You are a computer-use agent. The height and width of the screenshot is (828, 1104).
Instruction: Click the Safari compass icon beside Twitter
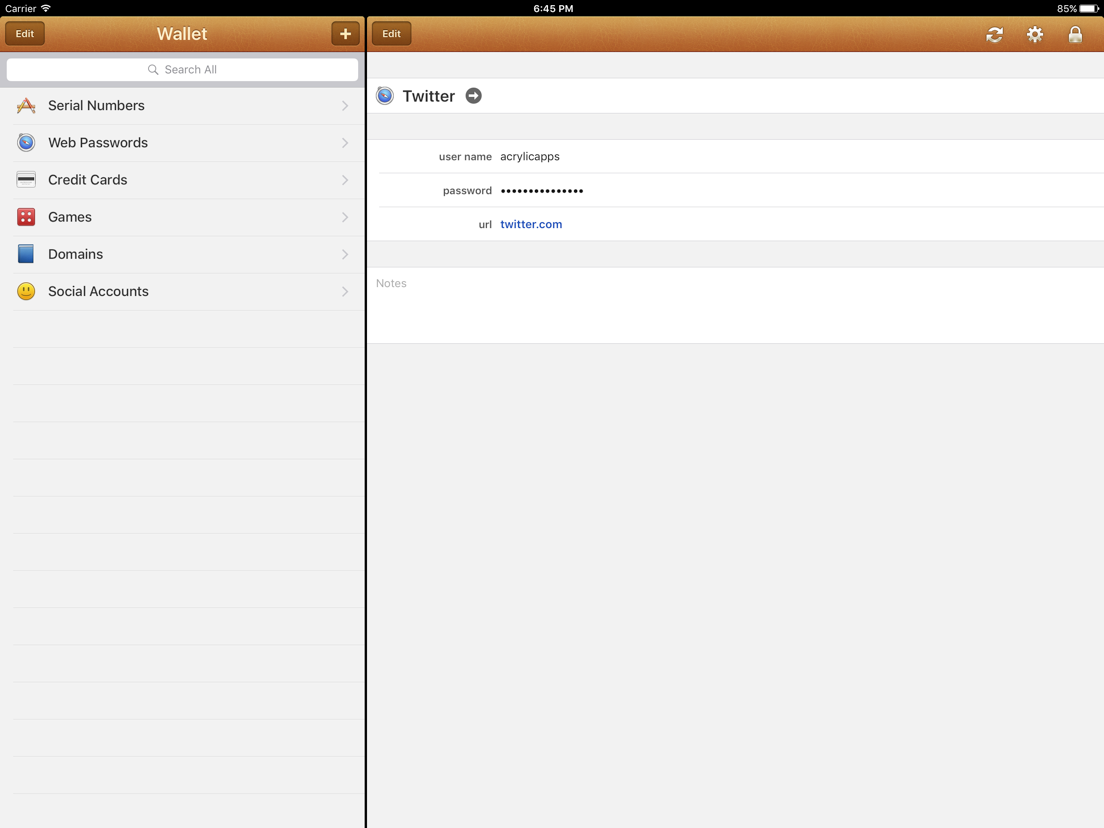[x=385, y=96]
